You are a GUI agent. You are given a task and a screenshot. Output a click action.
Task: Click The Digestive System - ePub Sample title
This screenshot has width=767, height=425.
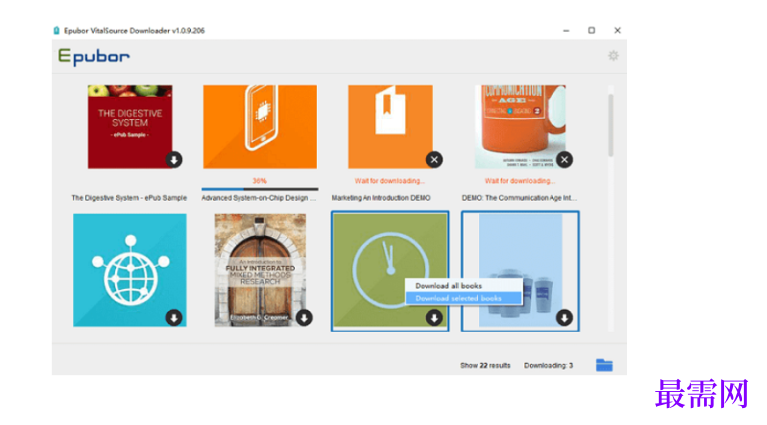tap(129, 198)
